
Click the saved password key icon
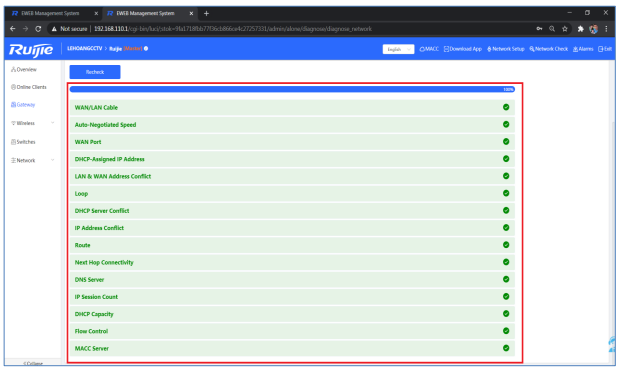[539, 29]
